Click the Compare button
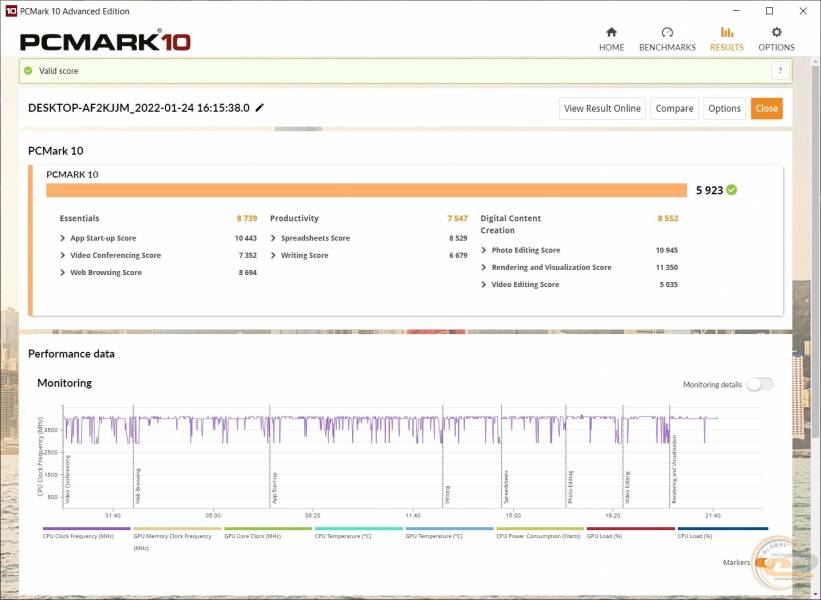The width and height of the screenshot is (821, 600). pos(674,108)
